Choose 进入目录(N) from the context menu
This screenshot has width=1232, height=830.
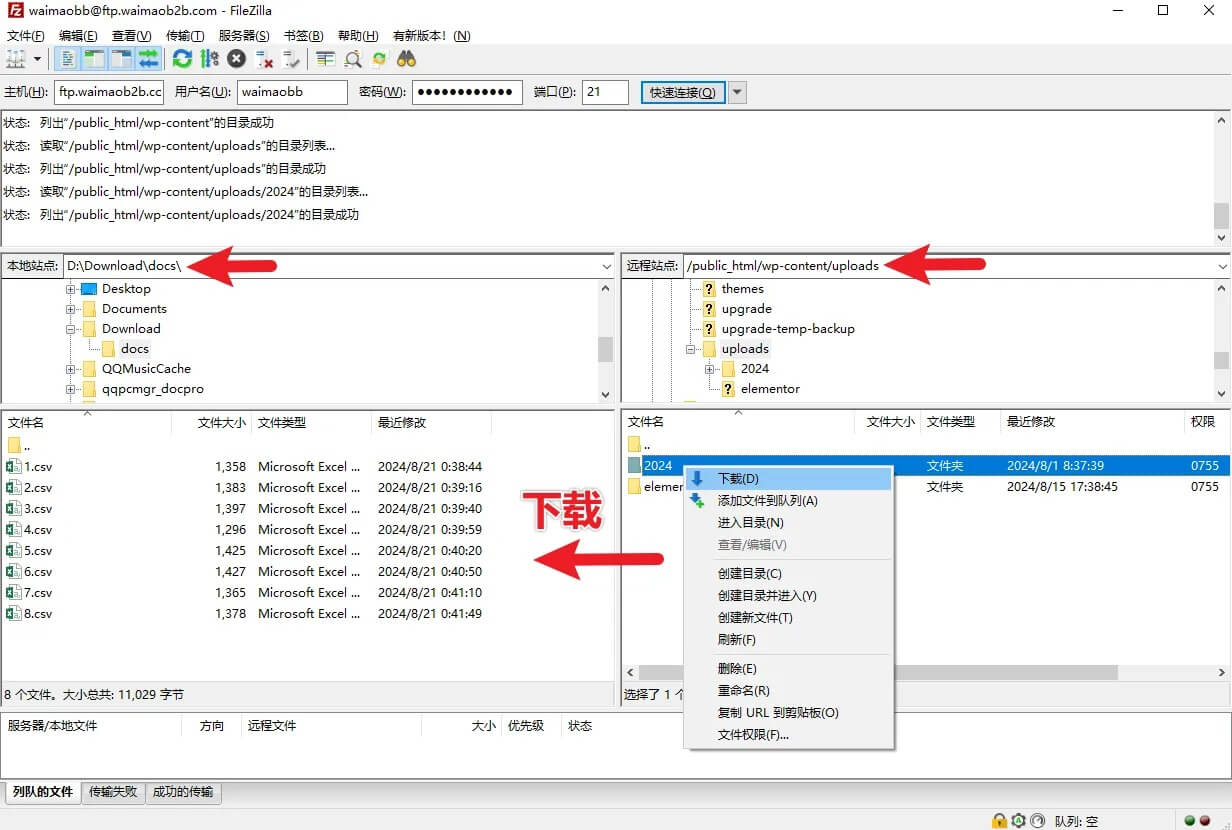coord(787,523)
